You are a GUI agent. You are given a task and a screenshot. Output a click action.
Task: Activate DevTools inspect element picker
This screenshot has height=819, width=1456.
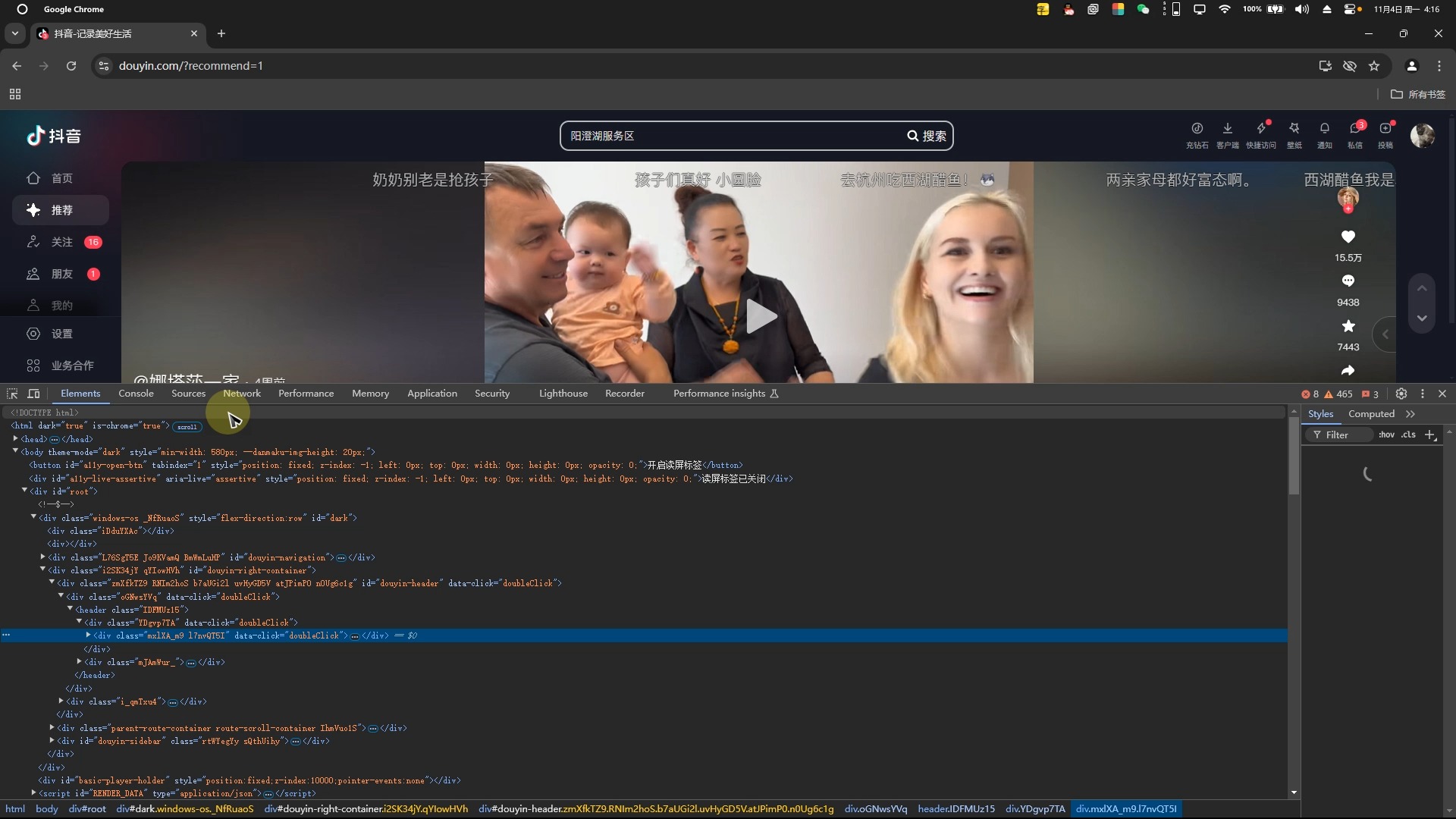pyautogui.click(x=12, y=394)
